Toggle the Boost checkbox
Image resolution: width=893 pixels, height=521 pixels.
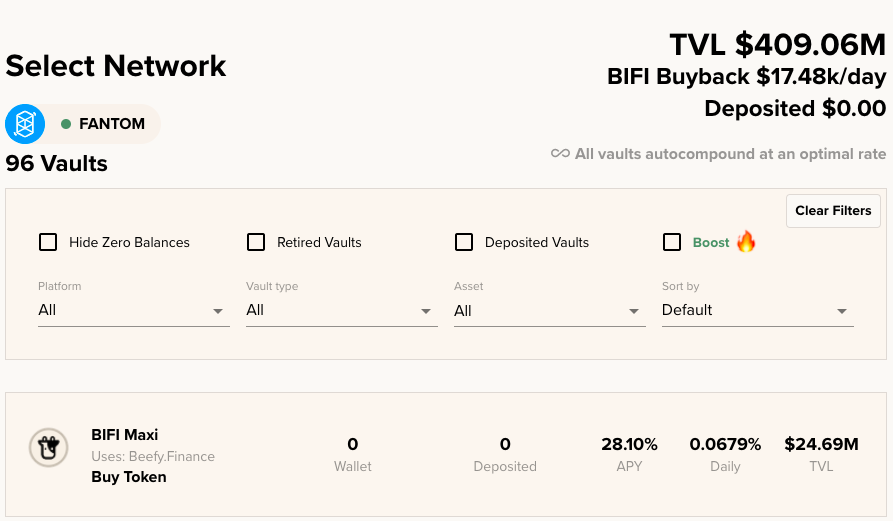[x=672, y=242]
